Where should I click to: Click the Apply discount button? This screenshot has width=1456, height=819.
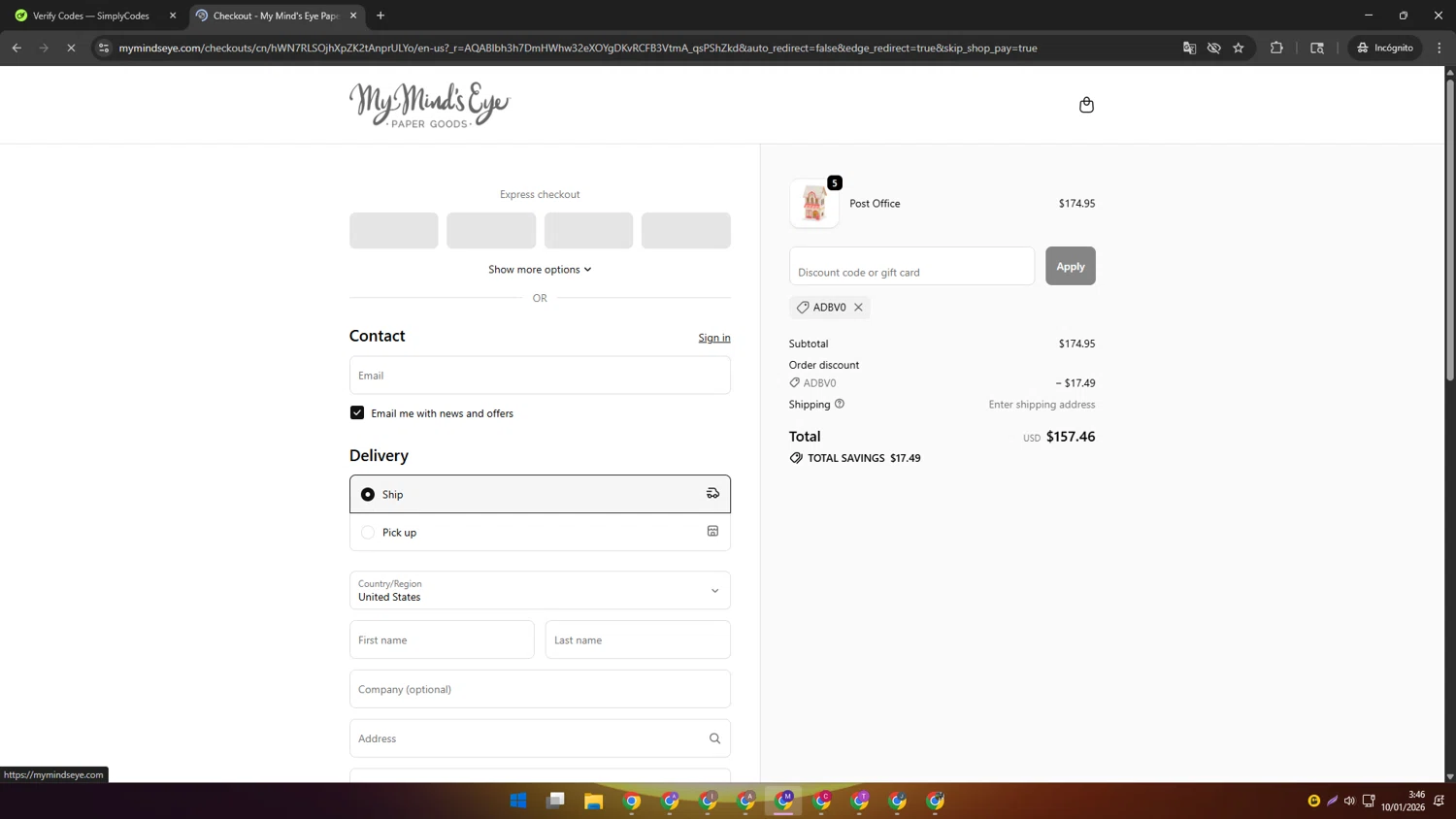coord(1071,266)
